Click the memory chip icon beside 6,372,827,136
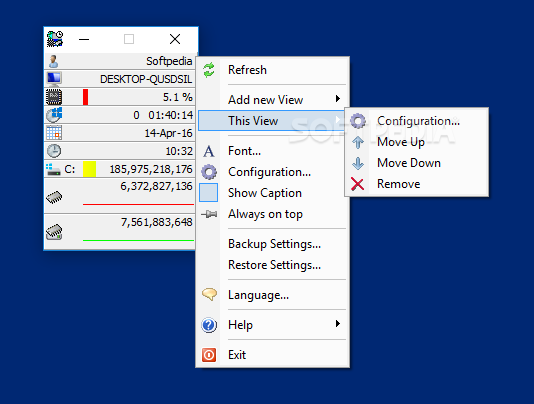The image size is (534, 404). coord(54,197)
